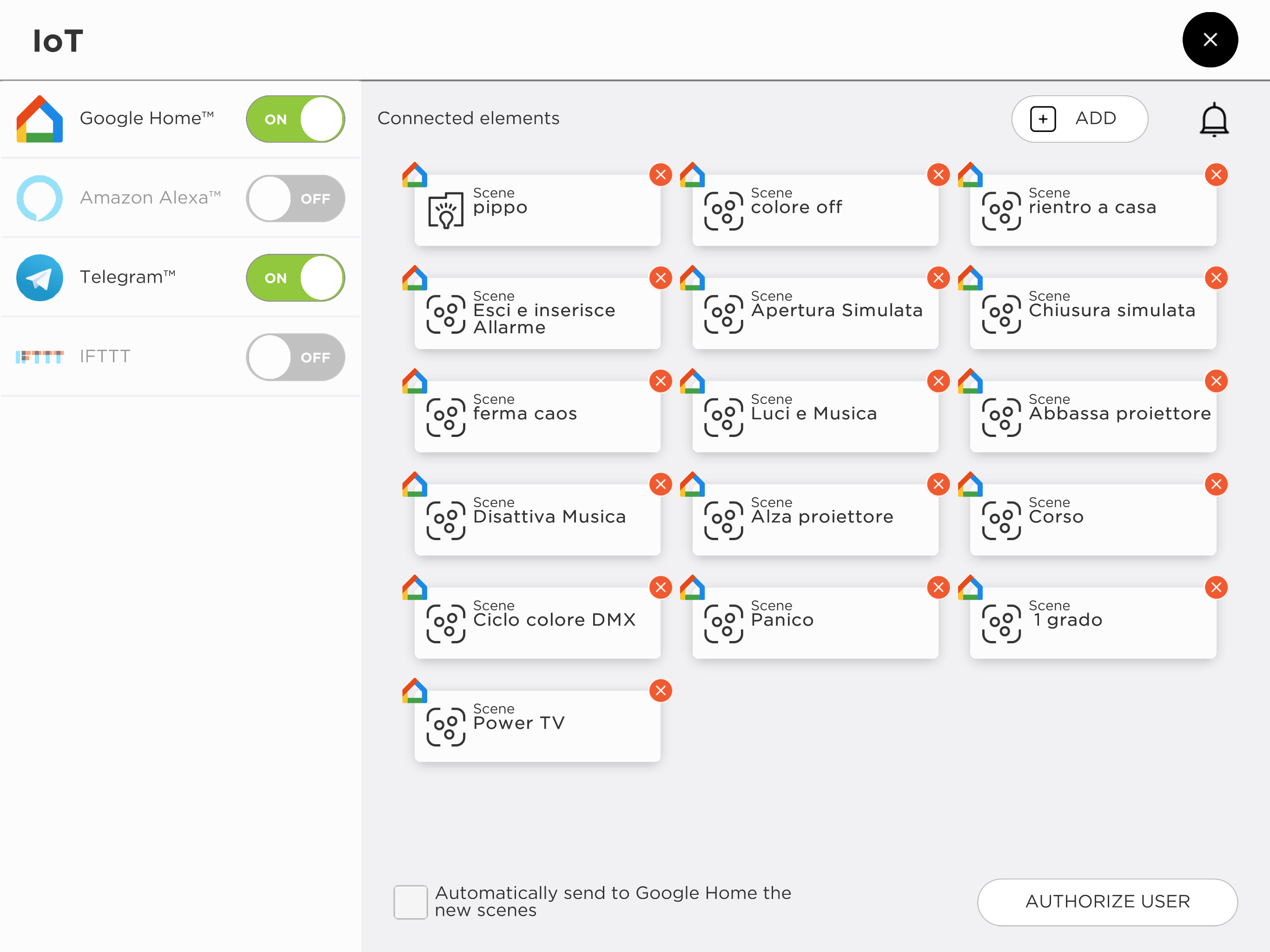Image resolution: width=1270 pixels, height=952 pixels.
Task: Click the pippo scene light icon
Action: click(445, 211)
